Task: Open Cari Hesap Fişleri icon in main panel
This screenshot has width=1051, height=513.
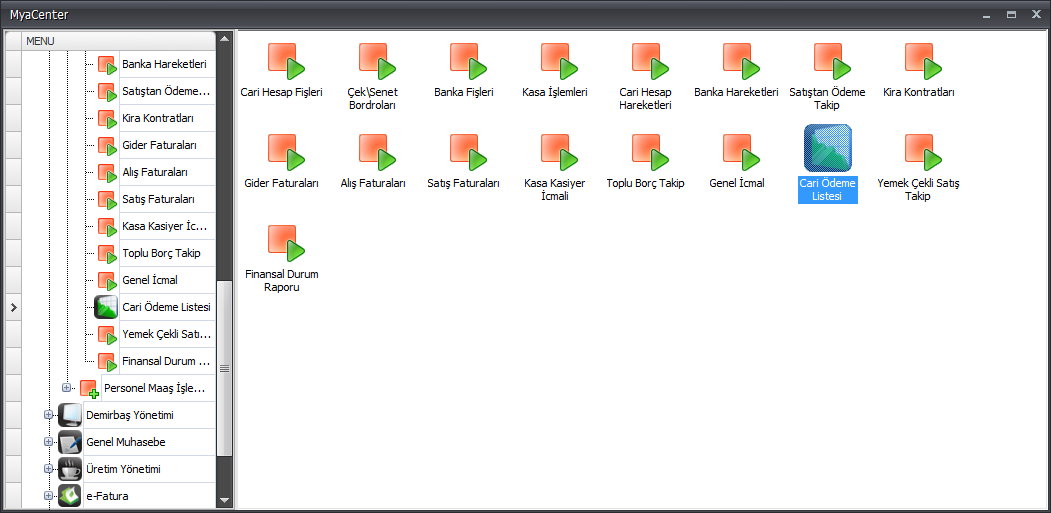Action: pos(286,62)
